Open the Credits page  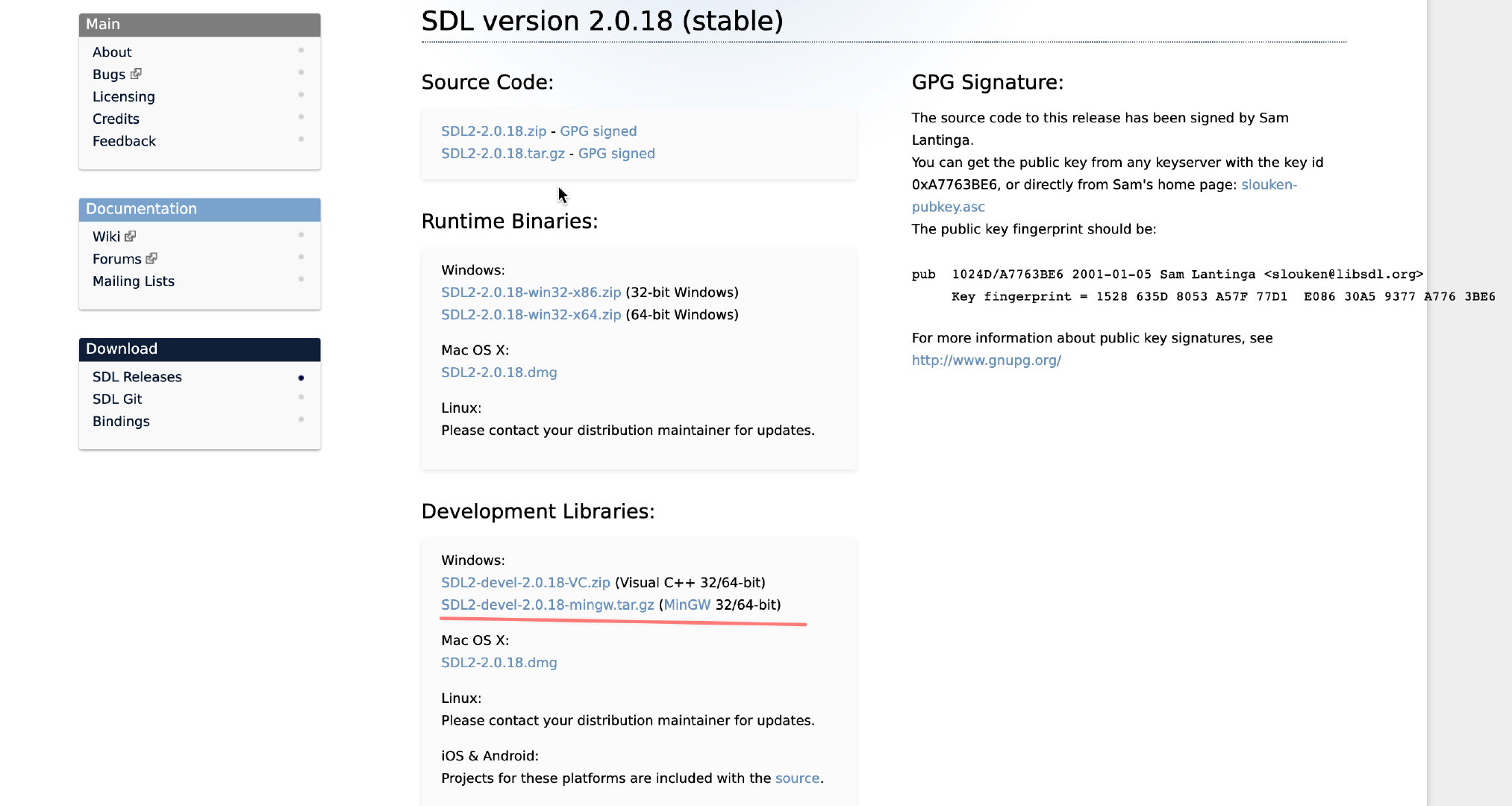click(x=116, y=119)
